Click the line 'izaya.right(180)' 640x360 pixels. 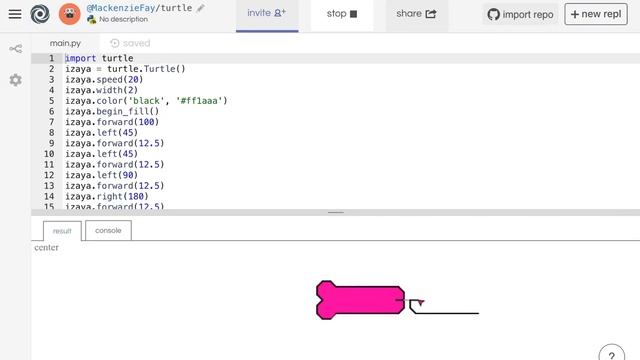[107, 196]
